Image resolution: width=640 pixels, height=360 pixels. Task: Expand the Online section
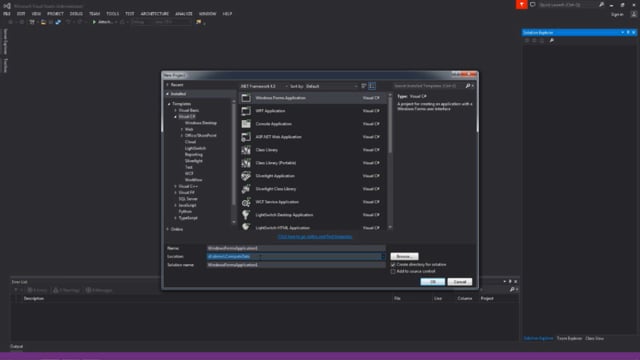coord(167,229)
